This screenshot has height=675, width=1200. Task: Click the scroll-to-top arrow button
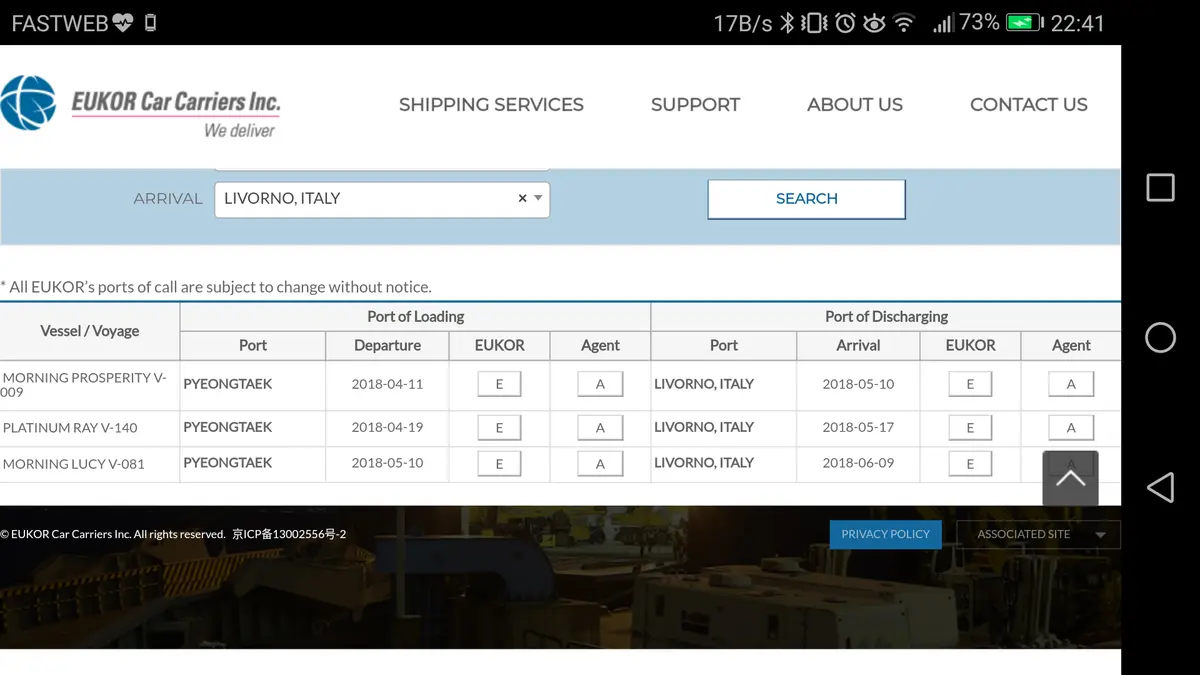click(x=1070, y=478)
